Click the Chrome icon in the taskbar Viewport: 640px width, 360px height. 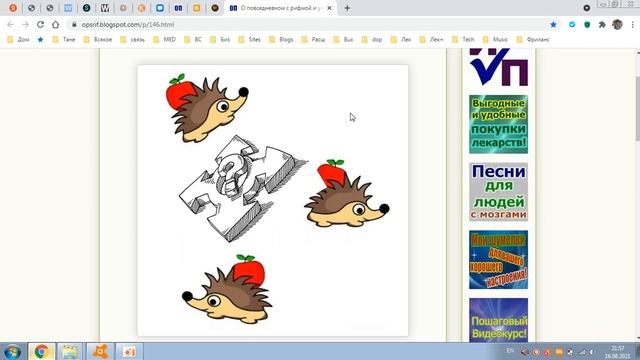41,351
